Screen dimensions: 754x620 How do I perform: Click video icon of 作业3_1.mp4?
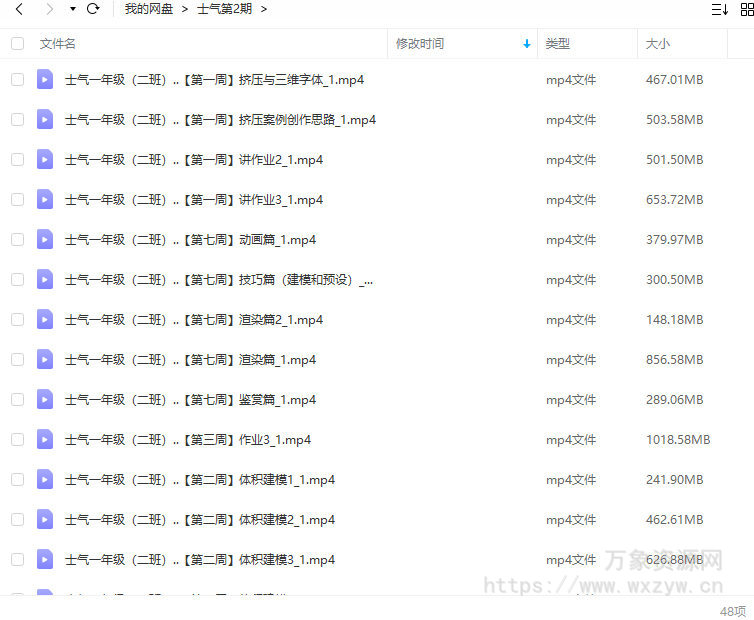click(45, 439)
